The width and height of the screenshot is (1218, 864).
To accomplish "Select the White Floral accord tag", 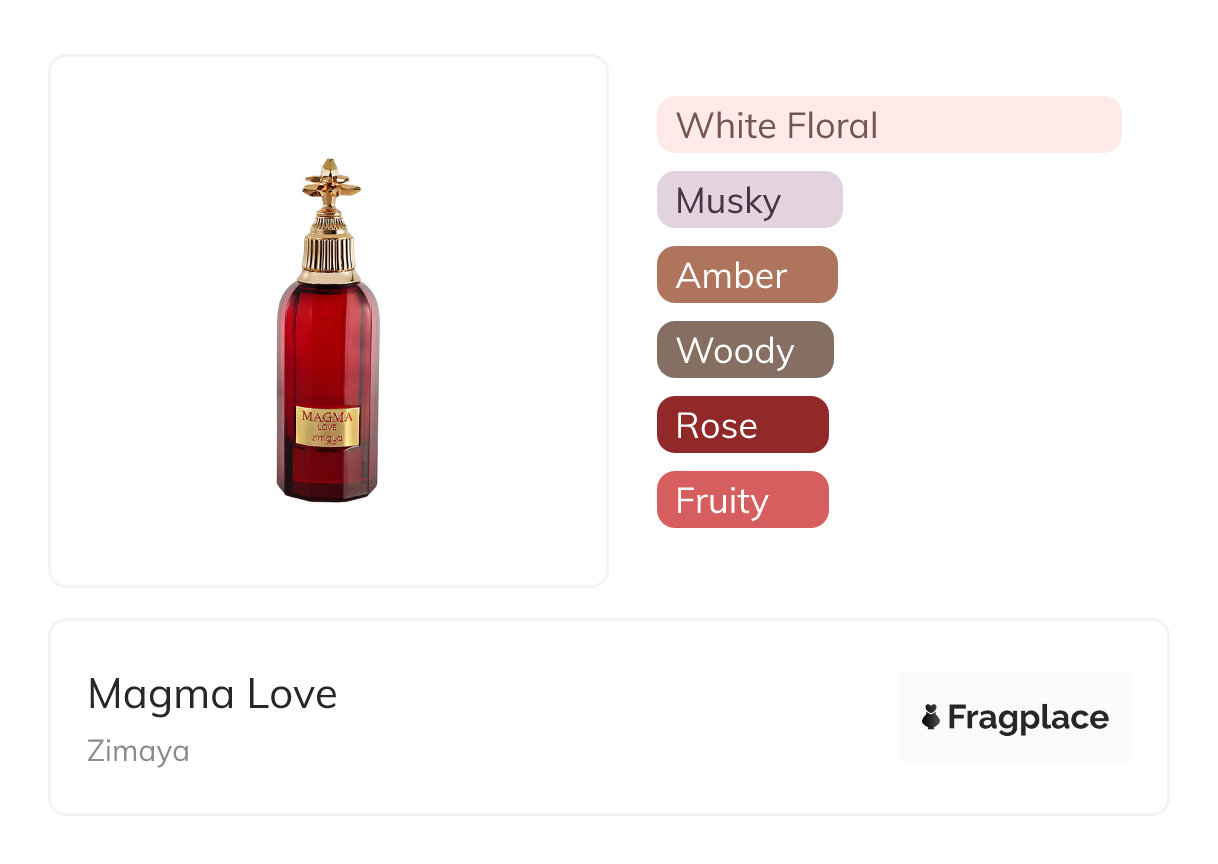I will [x=888, y=125].
